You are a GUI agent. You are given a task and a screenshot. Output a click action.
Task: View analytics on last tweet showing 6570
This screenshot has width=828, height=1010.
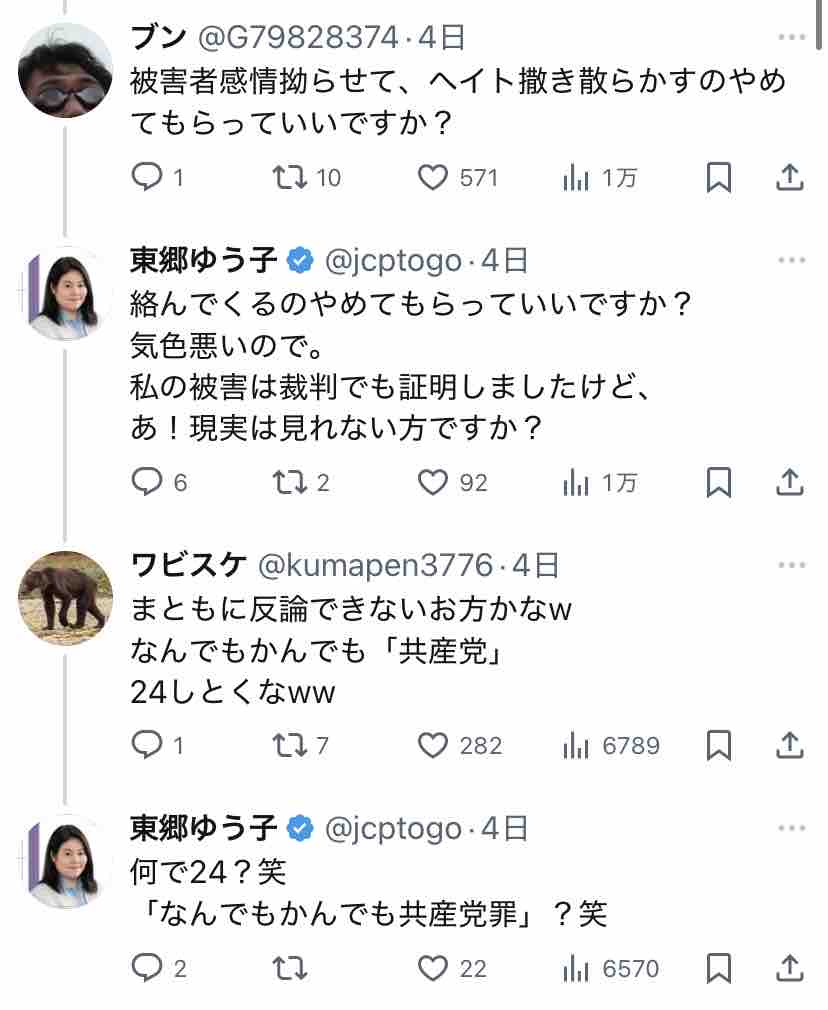(576, 968)
